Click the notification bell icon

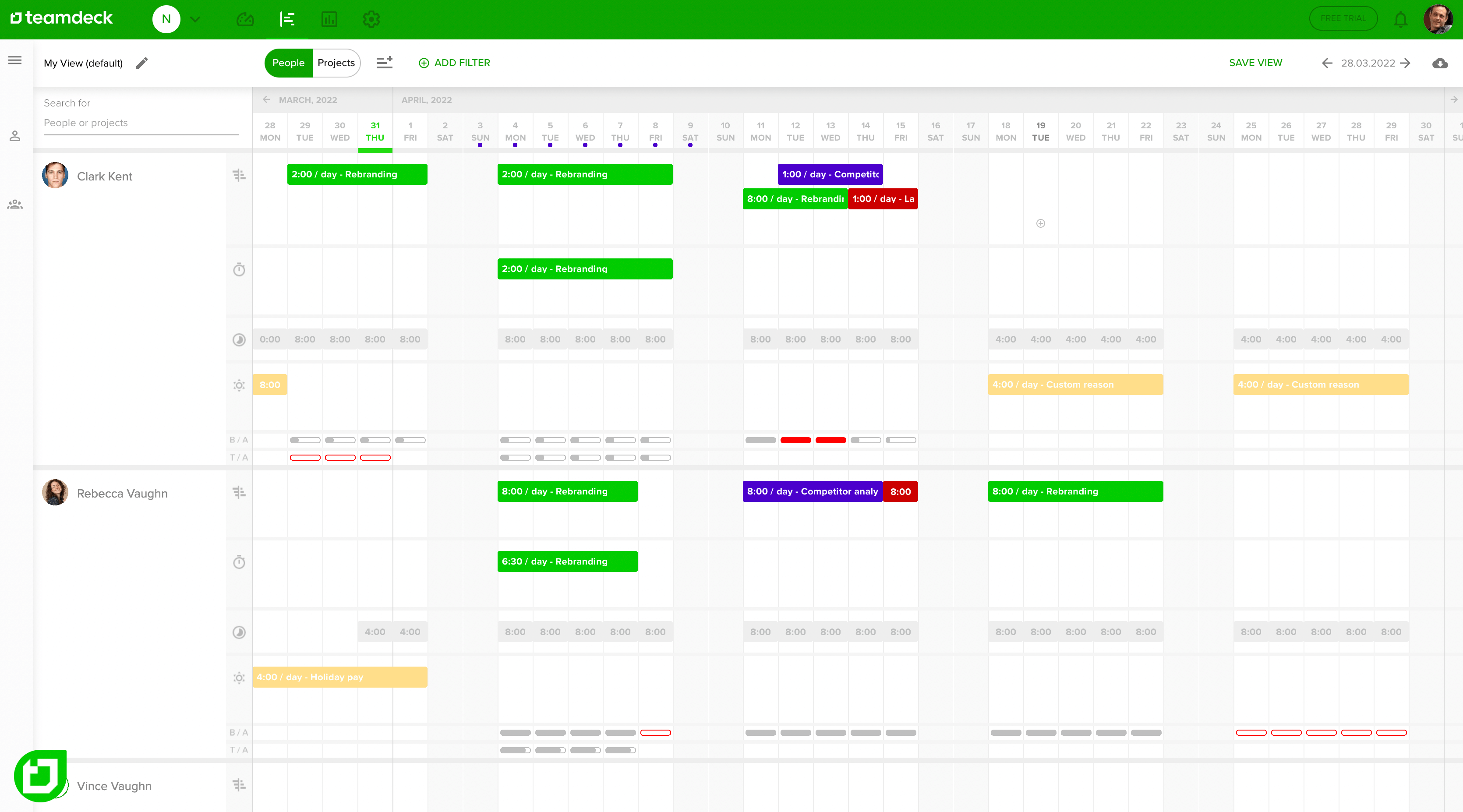[1401, 19]
